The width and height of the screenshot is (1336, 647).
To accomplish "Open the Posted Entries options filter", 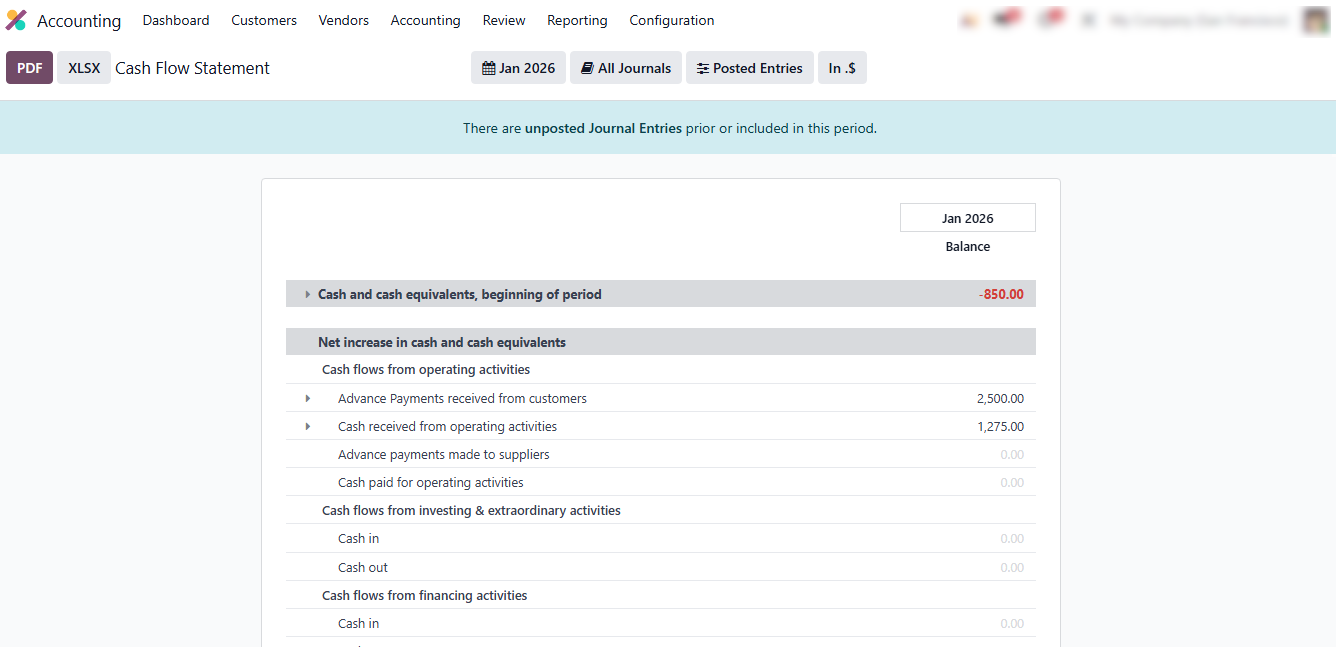I will (x=749, y=68).
